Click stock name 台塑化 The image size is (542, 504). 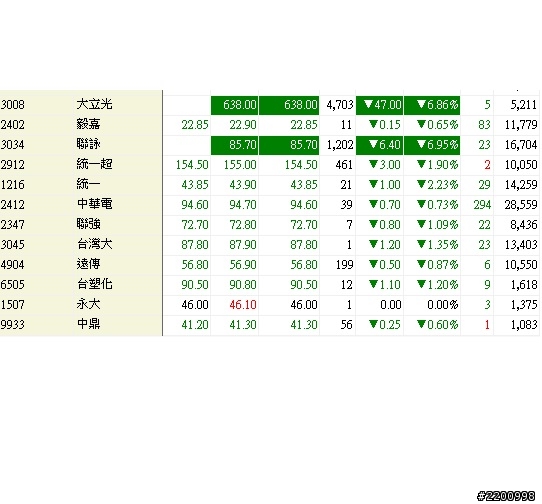click(x=94, y=284)
